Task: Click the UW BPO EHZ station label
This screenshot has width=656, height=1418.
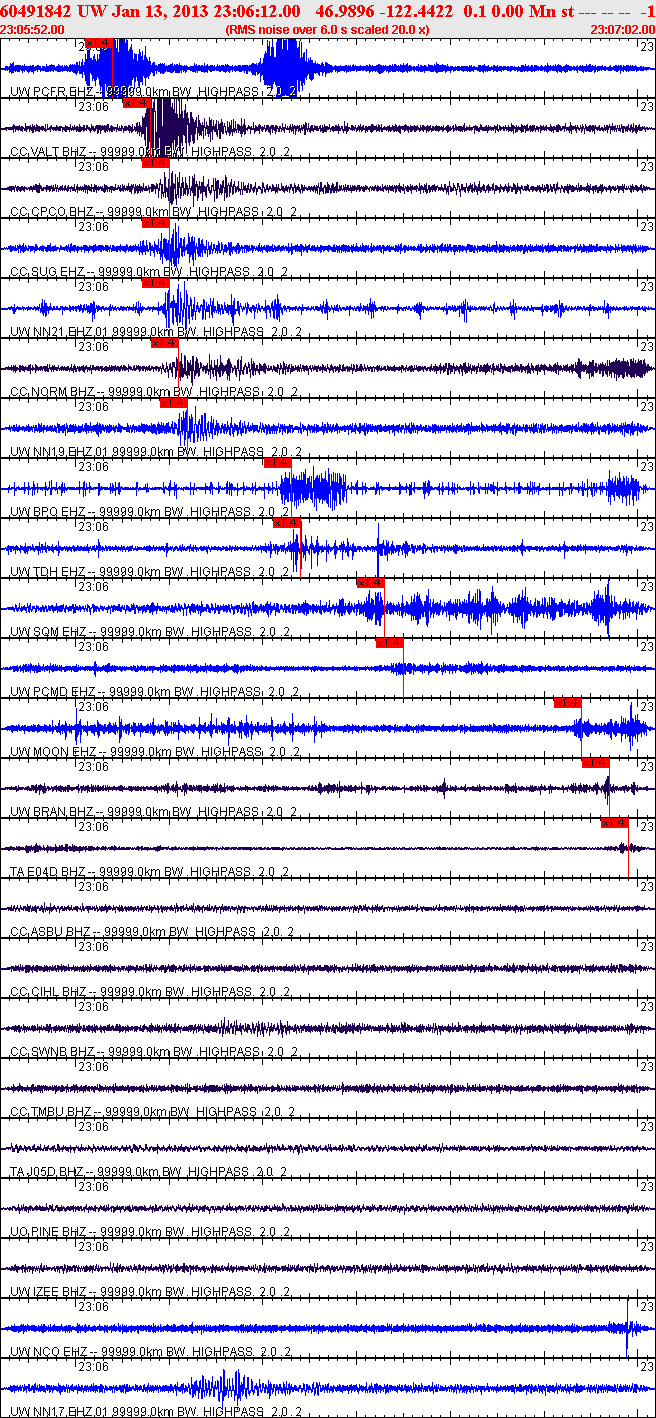Action: pyautogui.click(x=150, y=511)
